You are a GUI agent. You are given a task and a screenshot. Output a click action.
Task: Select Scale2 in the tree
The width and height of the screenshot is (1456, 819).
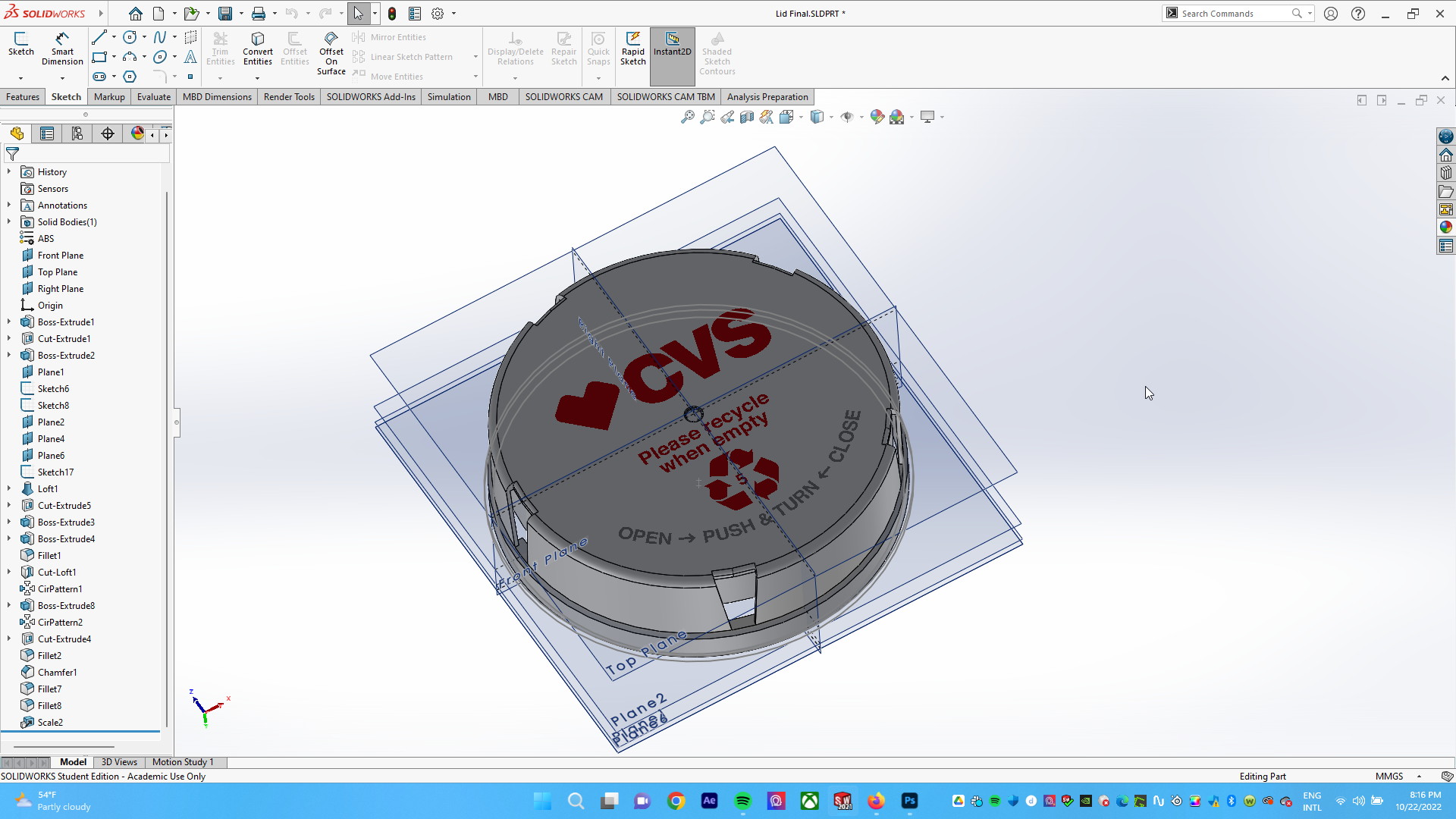pyautogui.click(x=50, y=723)
